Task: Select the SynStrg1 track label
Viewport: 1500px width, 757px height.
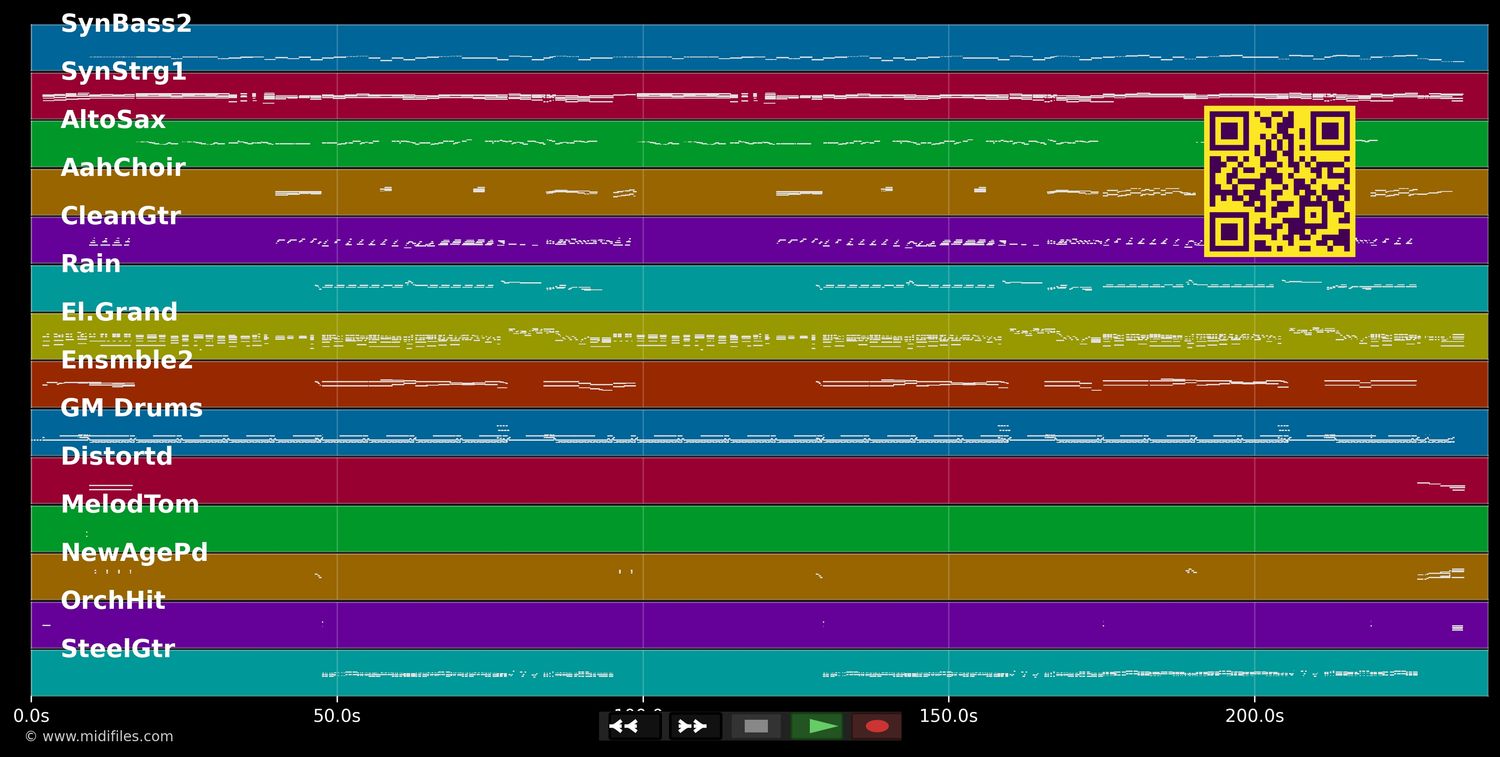Action: coord(124,72)
